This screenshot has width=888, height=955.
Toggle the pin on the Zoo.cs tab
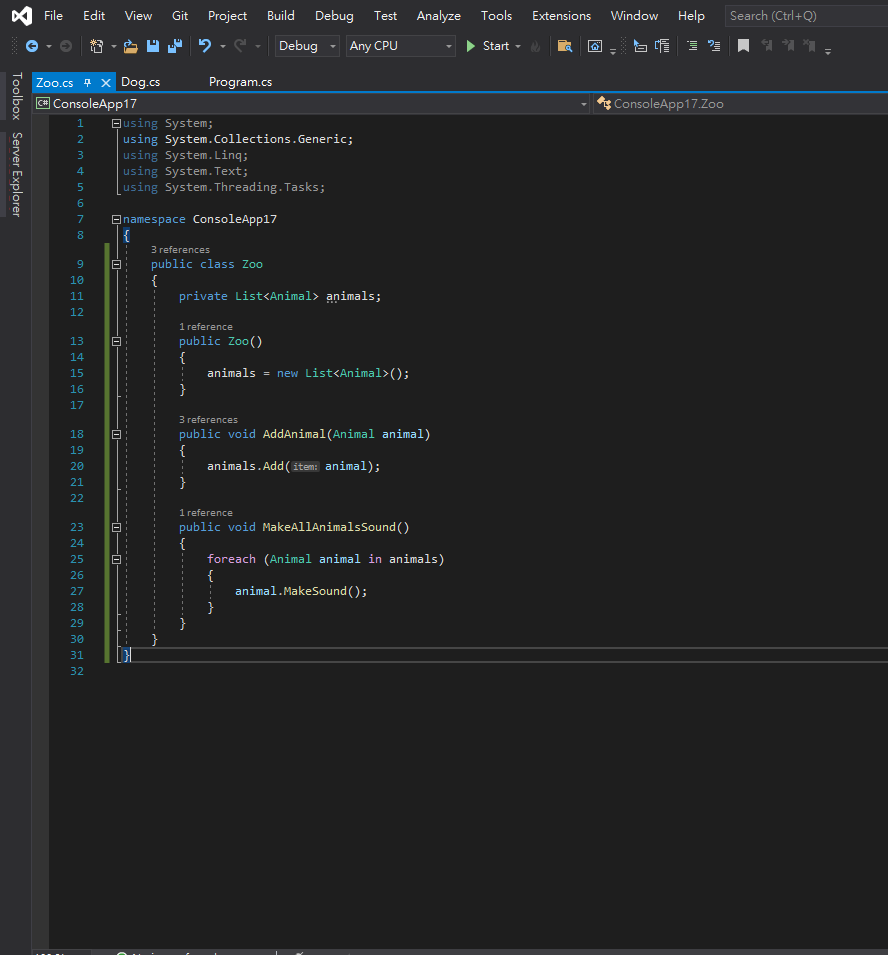pos(87,82)
